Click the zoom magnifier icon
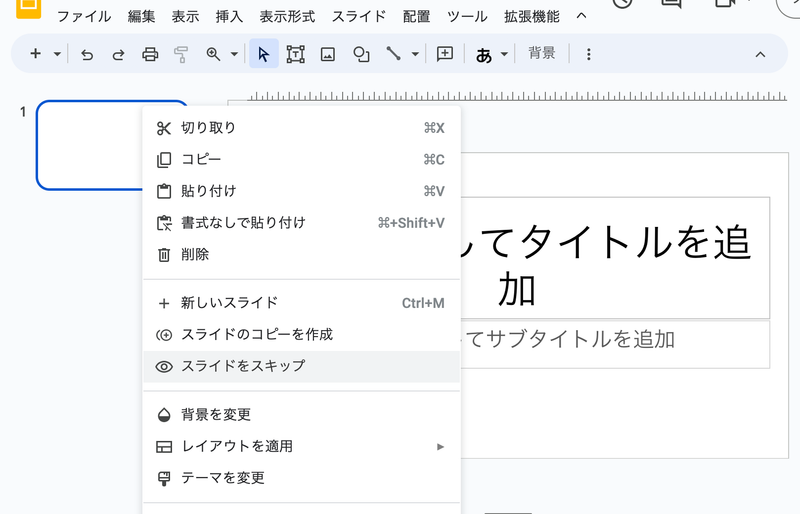This screenshot has width=800, height=514. pyautogui.click(x=213, y=54)
